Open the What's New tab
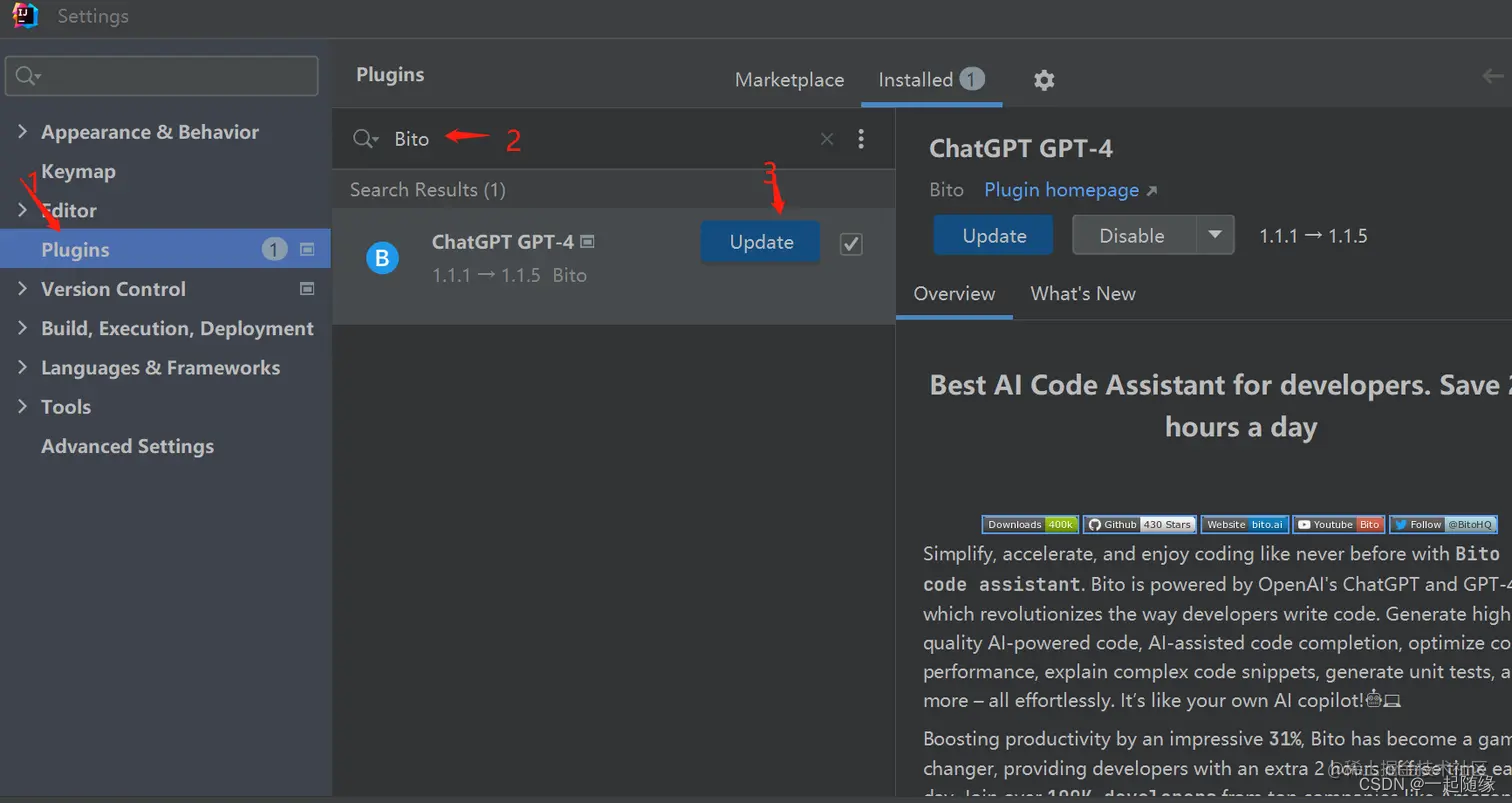The image size is (1512, 803). [x=1083, y=294]
